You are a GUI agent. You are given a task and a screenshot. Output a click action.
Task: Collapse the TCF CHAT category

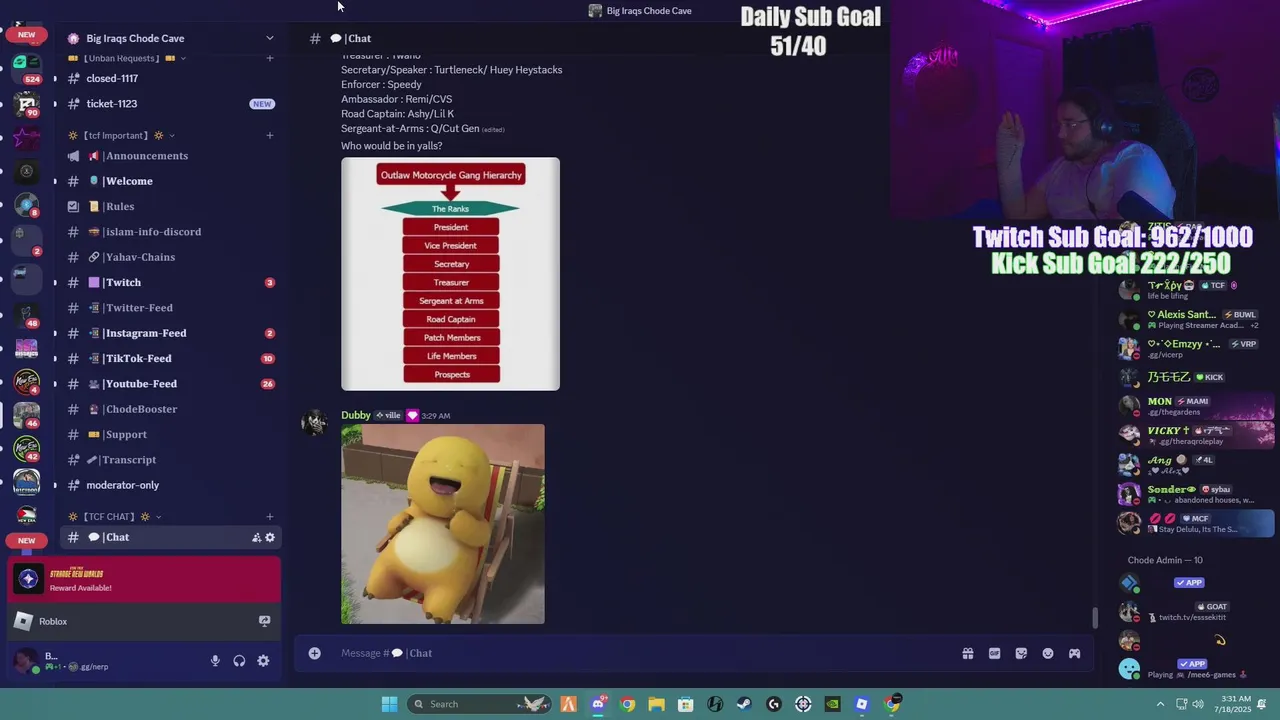tap(114, 517)
